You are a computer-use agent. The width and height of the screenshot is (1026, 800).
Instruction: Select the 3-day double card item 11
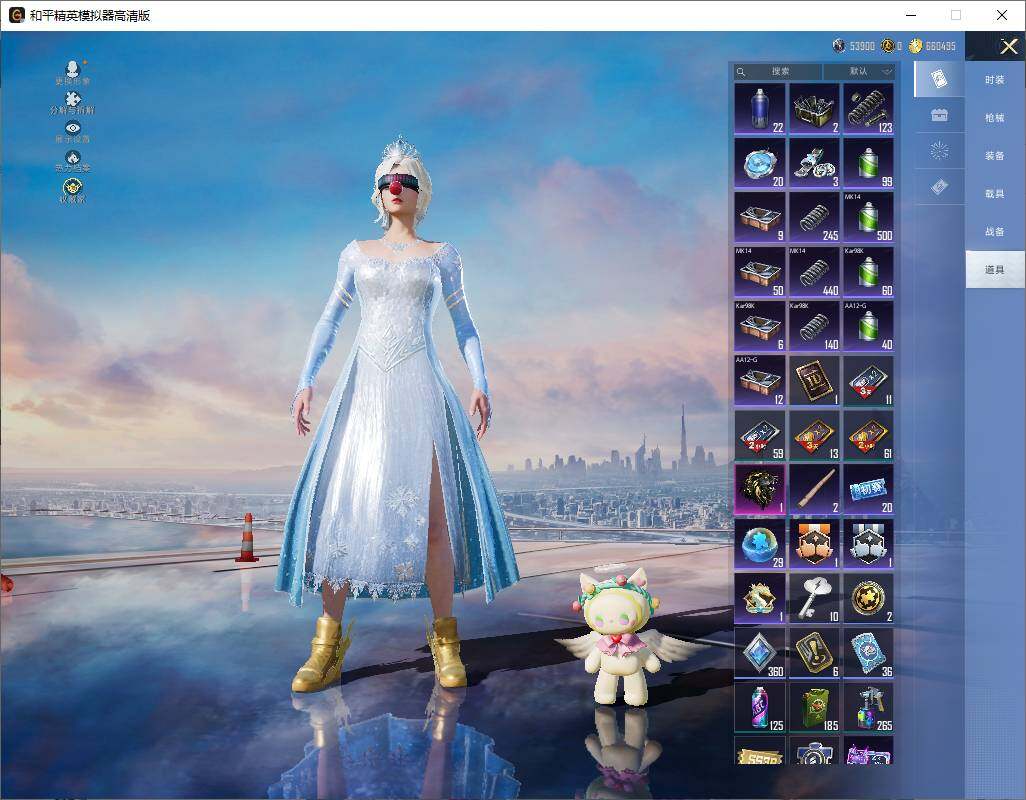[x=868, y=381]
